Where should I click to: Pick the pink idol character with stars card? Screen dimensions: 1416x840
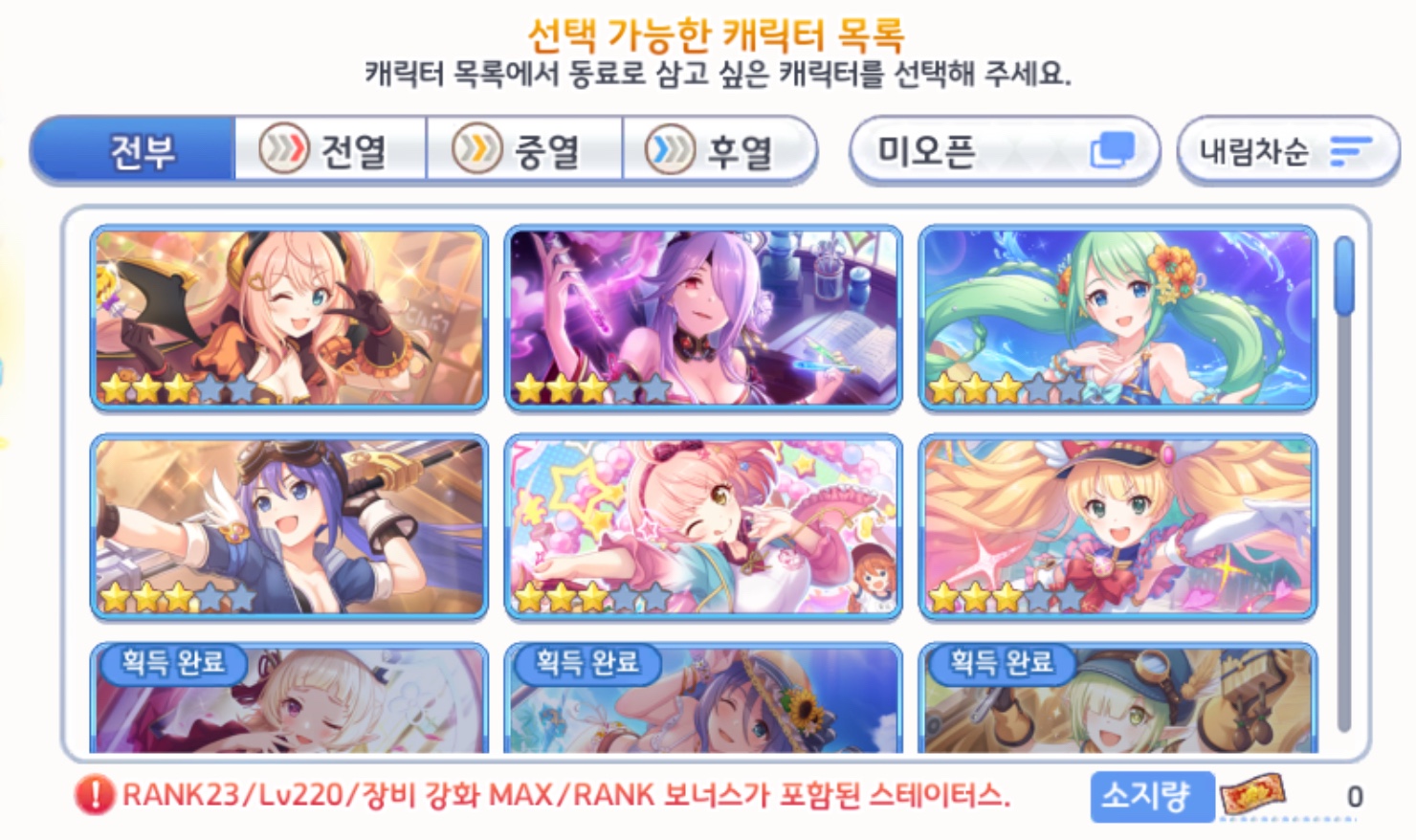tap(703, 527)
